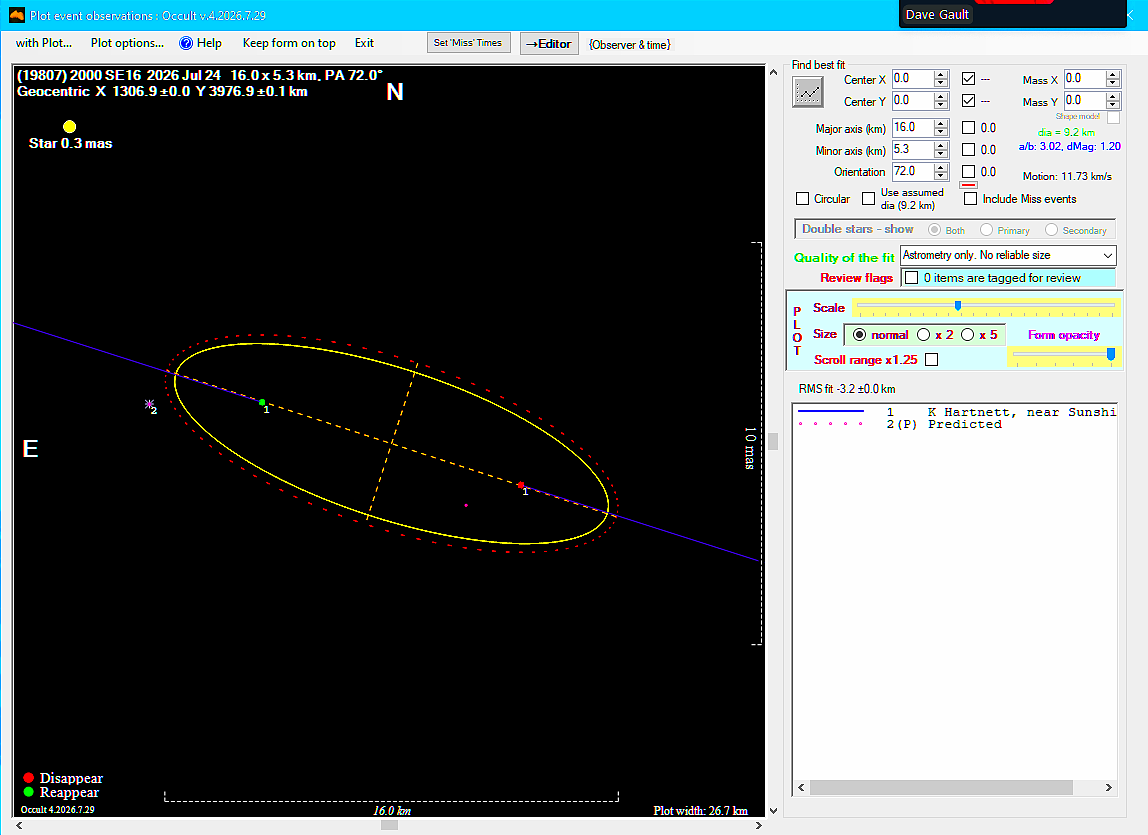Toggle the Shape model checkbox
The image size is (1148, 835).
click(x=1113, y=118)
